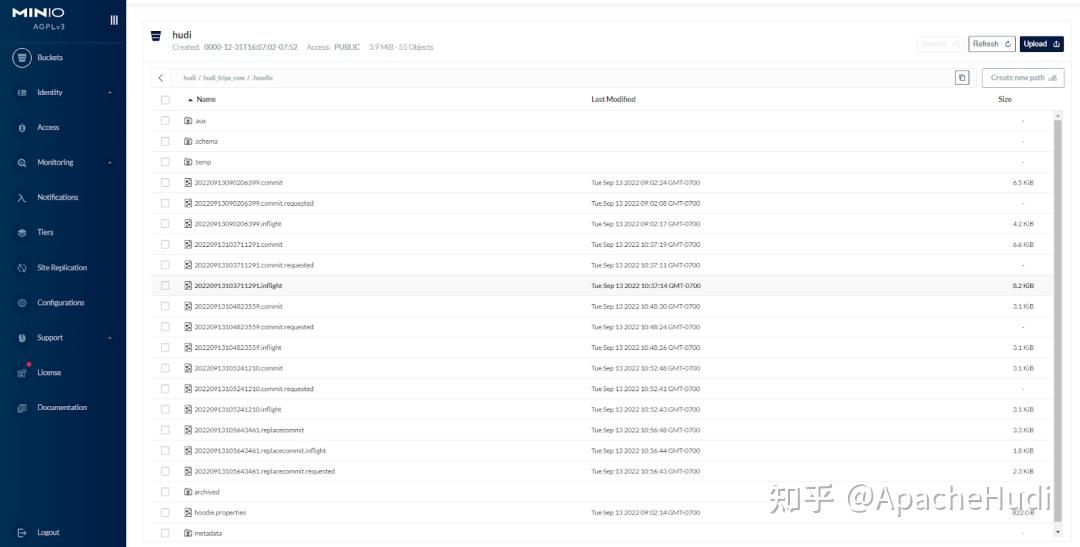Click hudi in the breadcrumb path
Screen dimensions: 1080x547
tap(189, 78)
